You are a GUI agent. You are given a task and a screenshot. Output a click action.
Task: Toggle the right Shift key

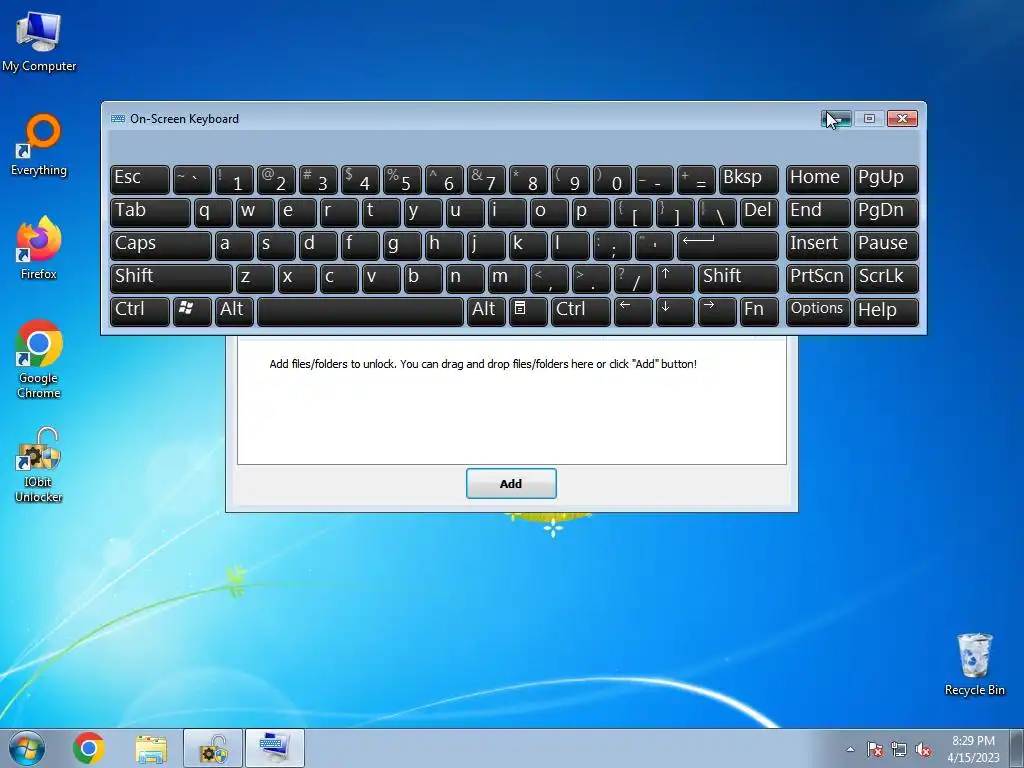point(738,278)
